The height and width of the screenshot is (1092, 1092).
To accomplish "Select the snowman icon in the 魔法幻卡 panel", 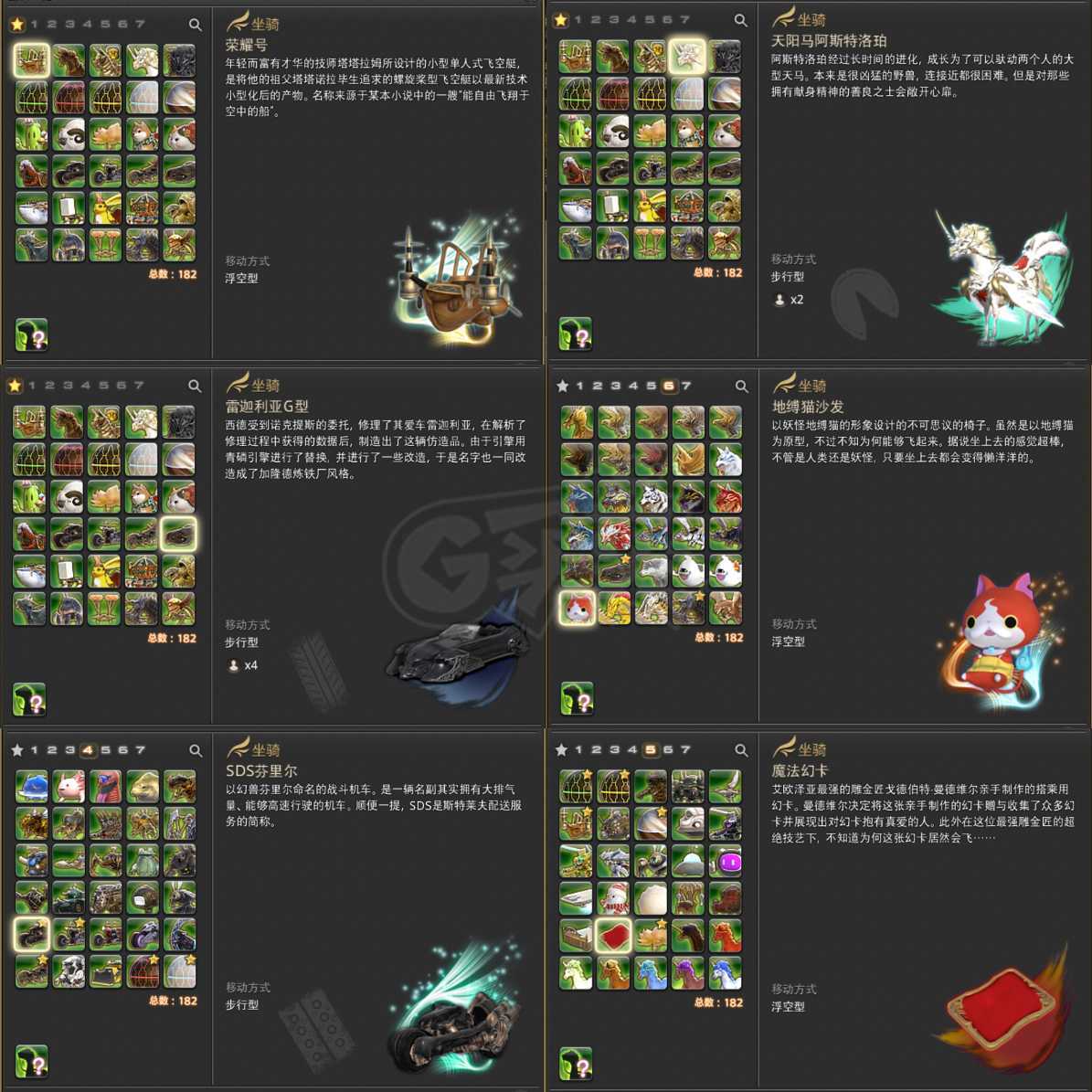I will click(x=613, y=898).
